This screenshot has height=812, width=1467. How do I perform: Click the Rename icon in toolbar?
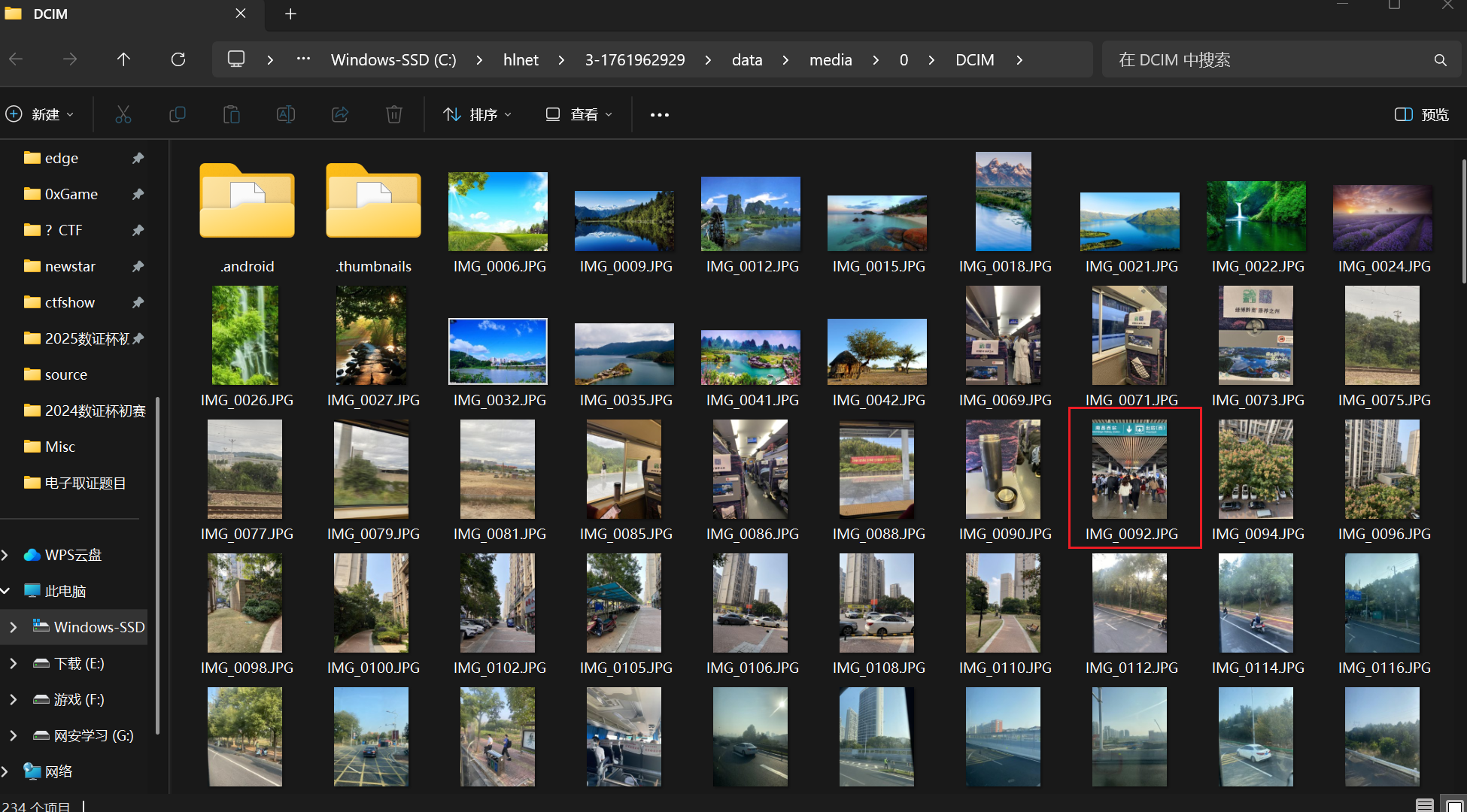coord(286,114)
